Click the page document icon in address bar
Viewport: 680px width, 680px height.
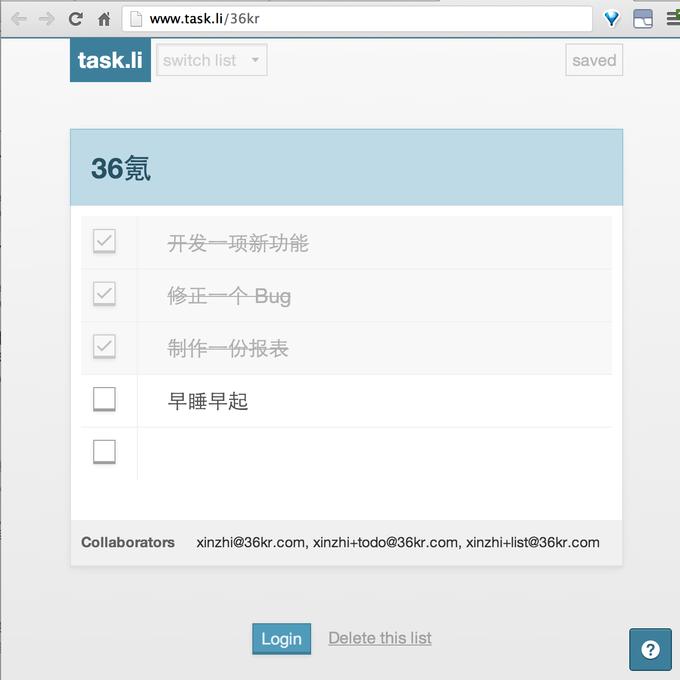[x=136, y=19]
